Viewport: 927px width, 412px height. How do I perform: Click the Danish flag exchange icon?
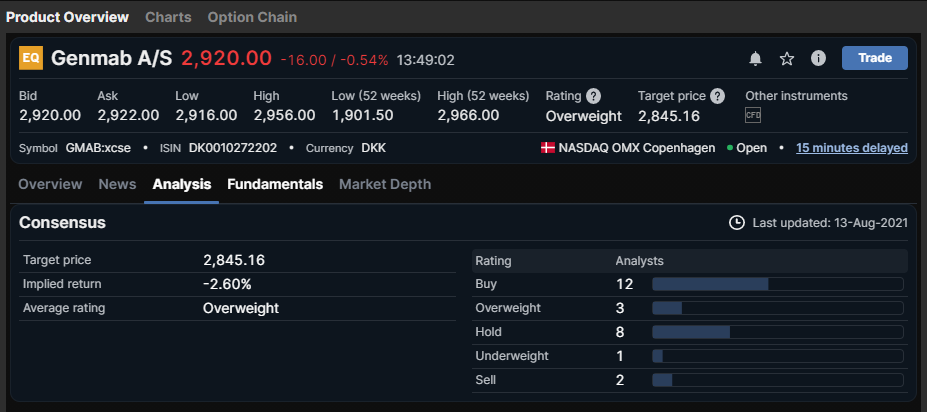coord(547,148)
